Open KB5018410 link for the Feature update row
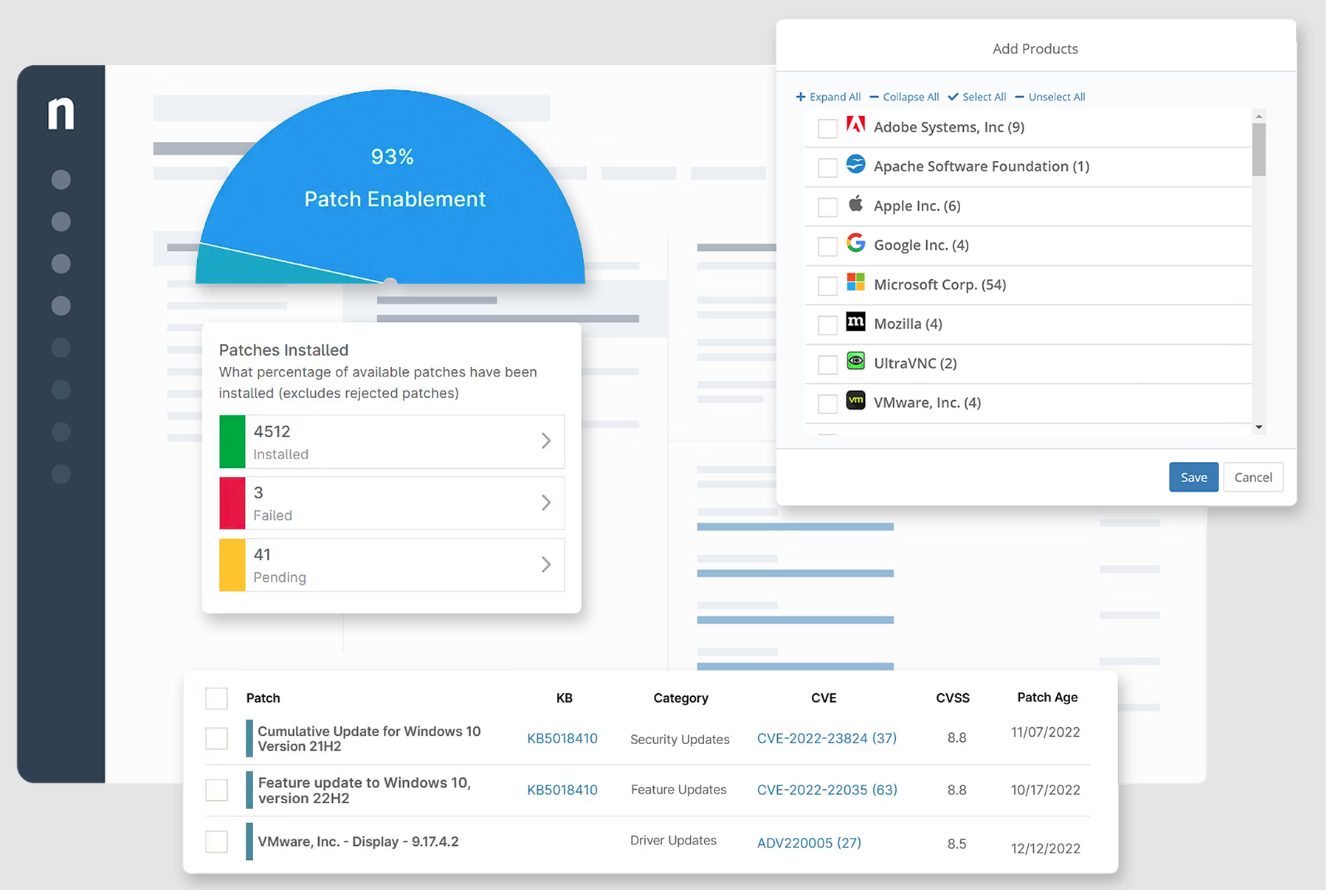This screenshot has width=1326, height=890. [x=562, y=790]
